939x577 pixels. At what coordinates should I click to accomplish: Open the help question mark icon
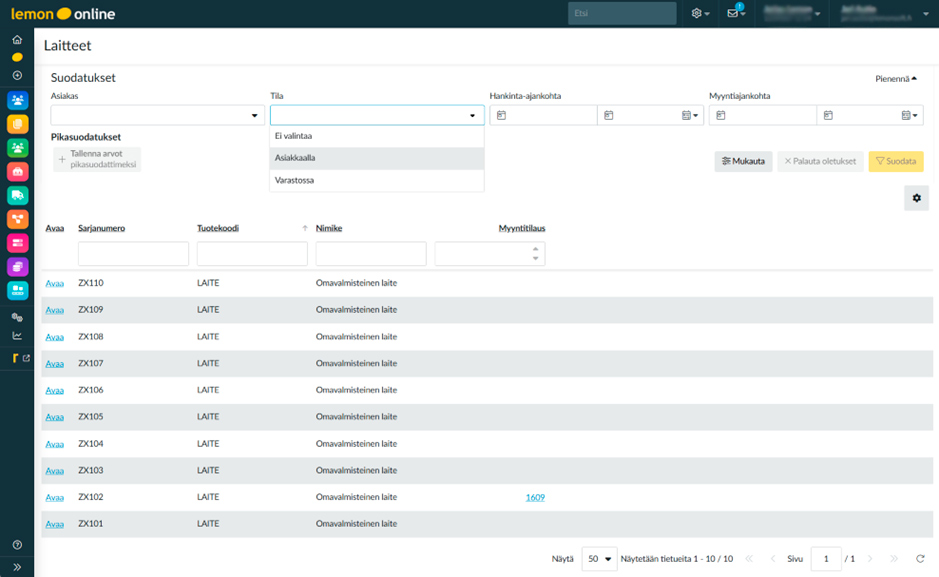click(x=17, y=545)
